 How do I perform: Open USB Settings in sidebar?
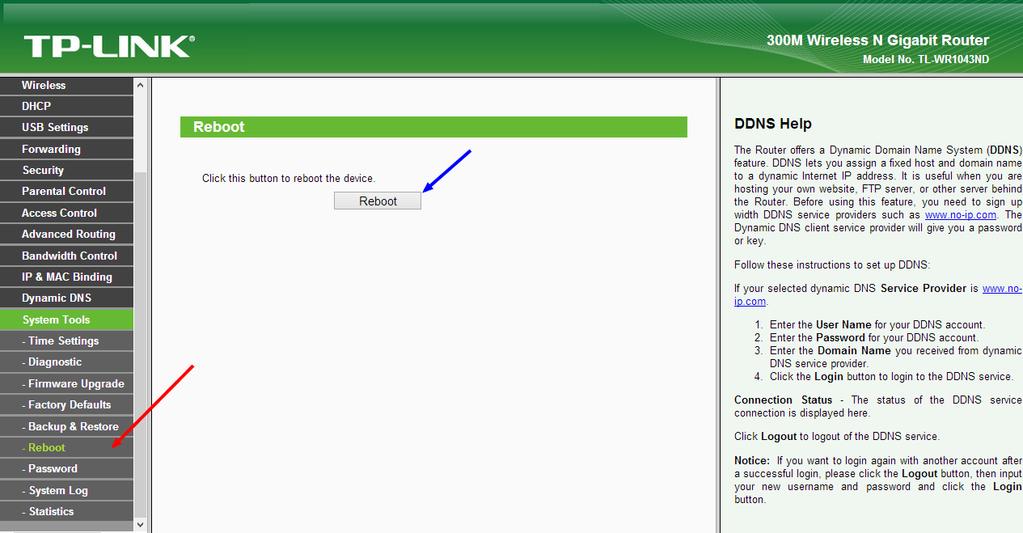point(67,127)
